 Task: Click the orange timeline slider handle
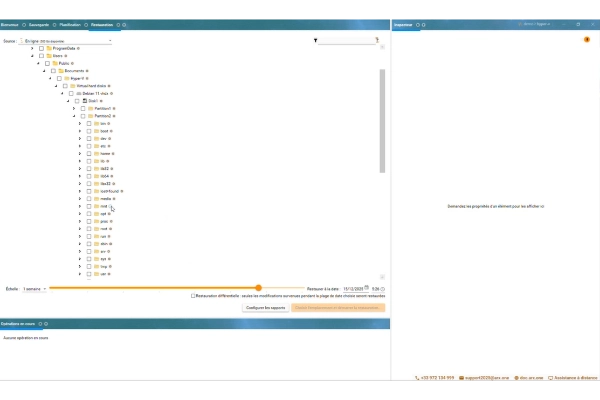pos(258,288)
